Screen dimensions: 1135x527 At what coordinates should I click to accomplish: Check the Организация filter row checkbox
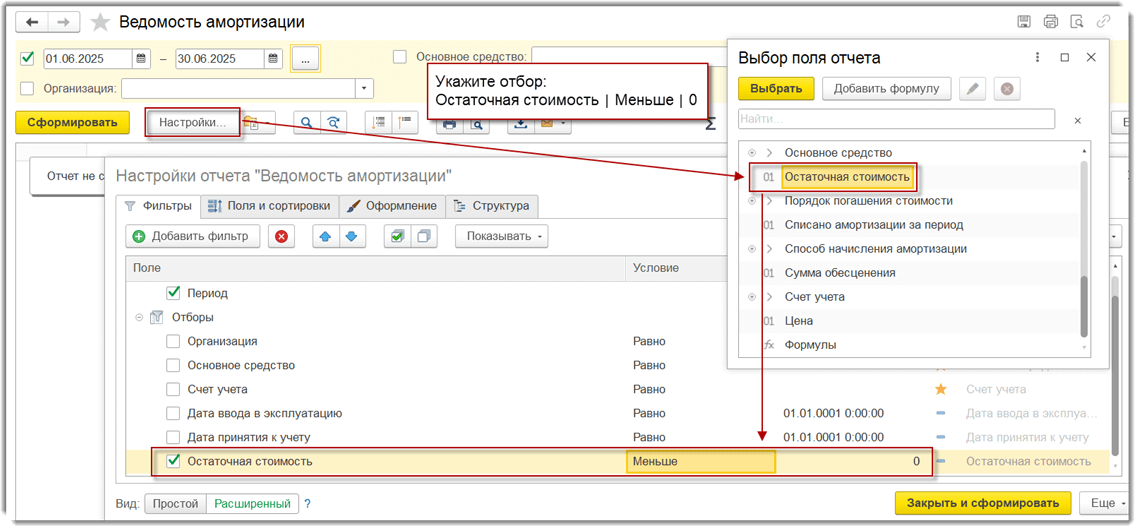[173, 341]
